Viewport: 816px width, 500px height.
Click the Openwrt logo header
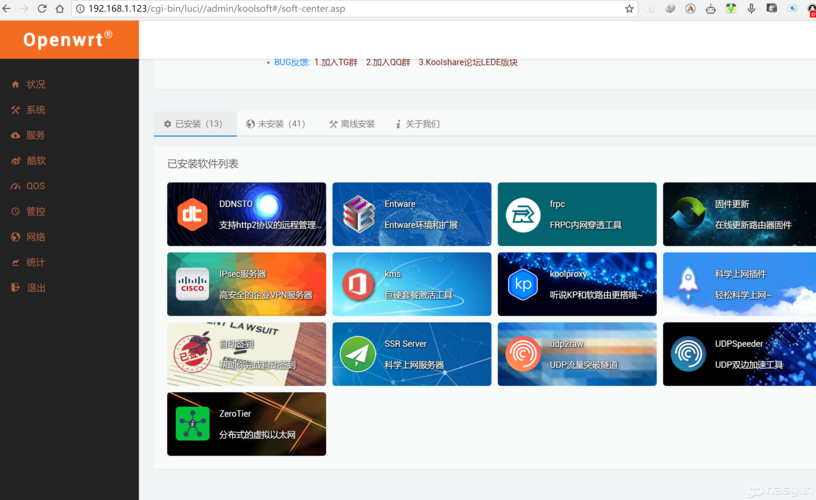(68, 40)
